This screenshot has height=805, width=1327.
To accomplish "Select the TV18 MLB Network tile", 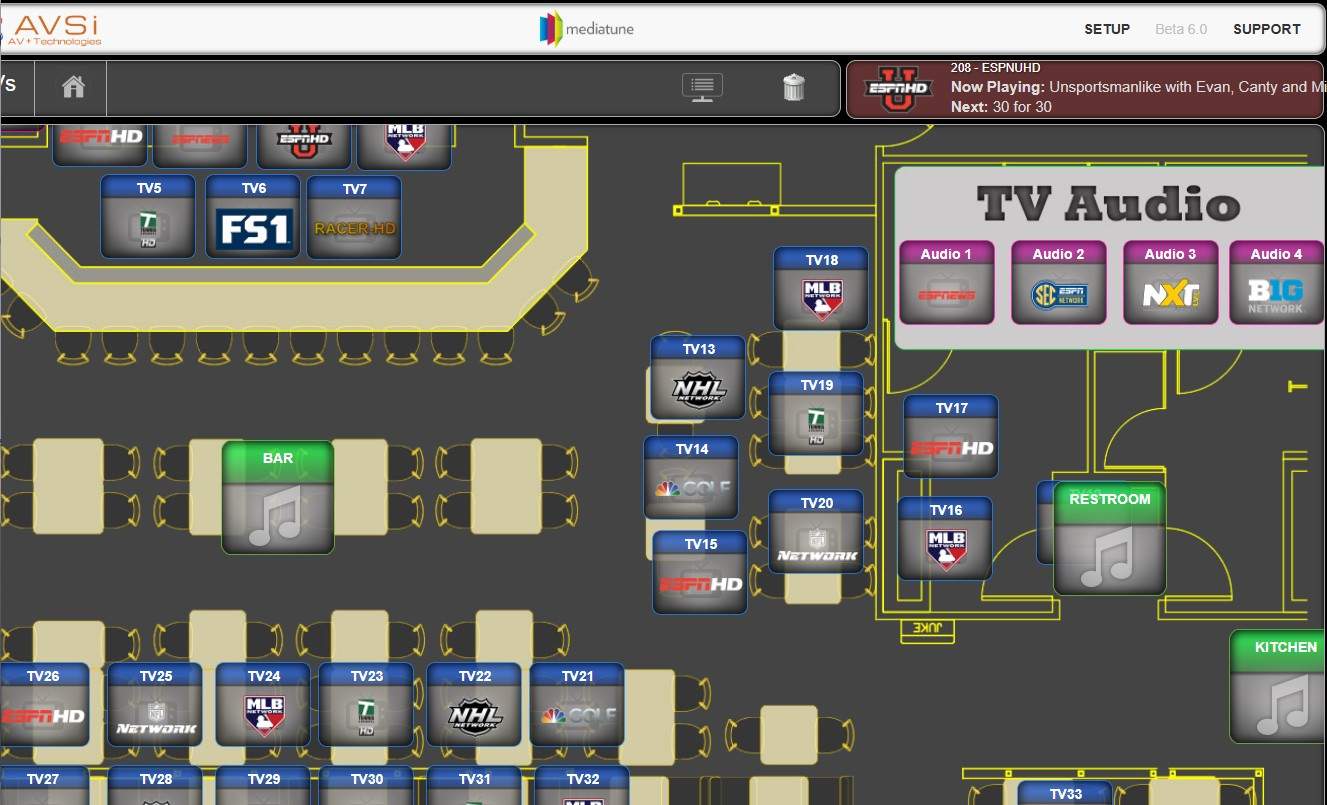I will point(821,289).
